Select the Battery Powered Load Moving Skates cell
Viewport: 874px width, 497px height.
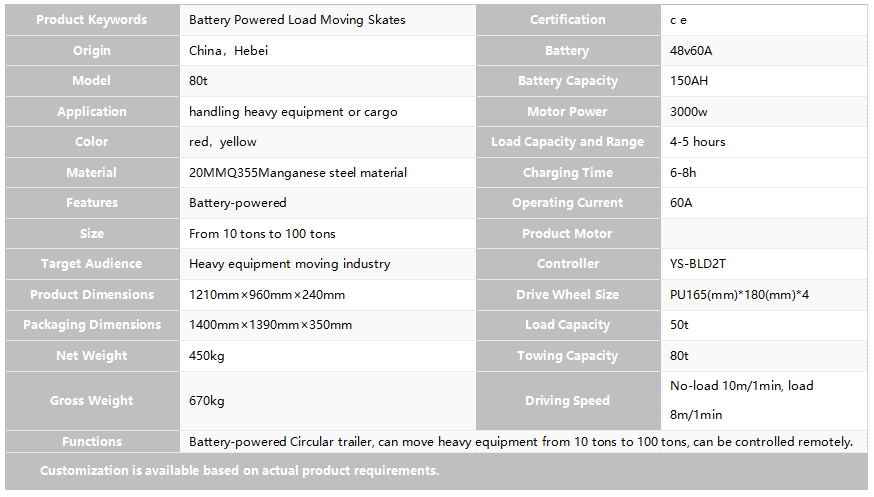328,20
